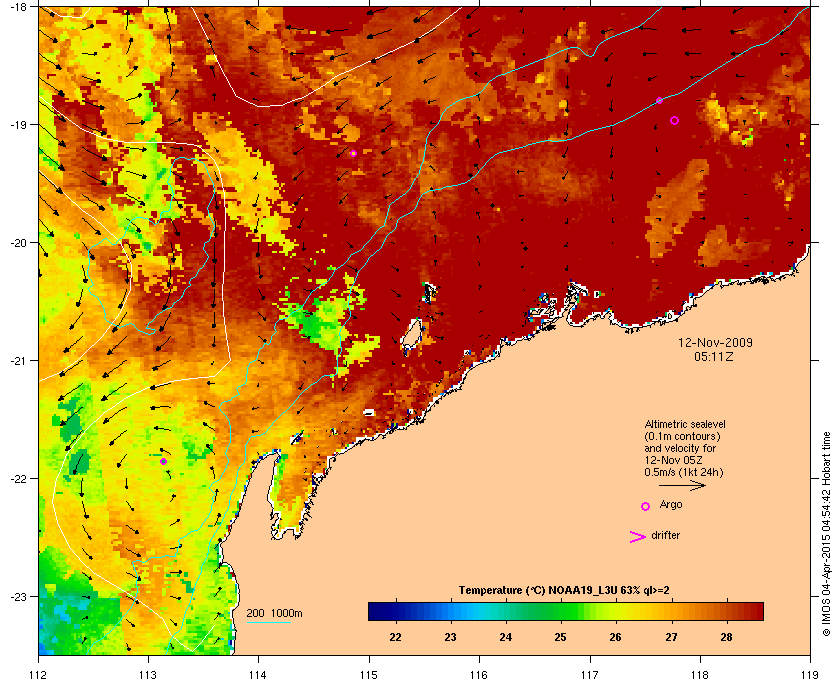The image size is (840, 680).
Task: Select the Argo float marker near 114.9E, 19.2S
Action: 354,153
